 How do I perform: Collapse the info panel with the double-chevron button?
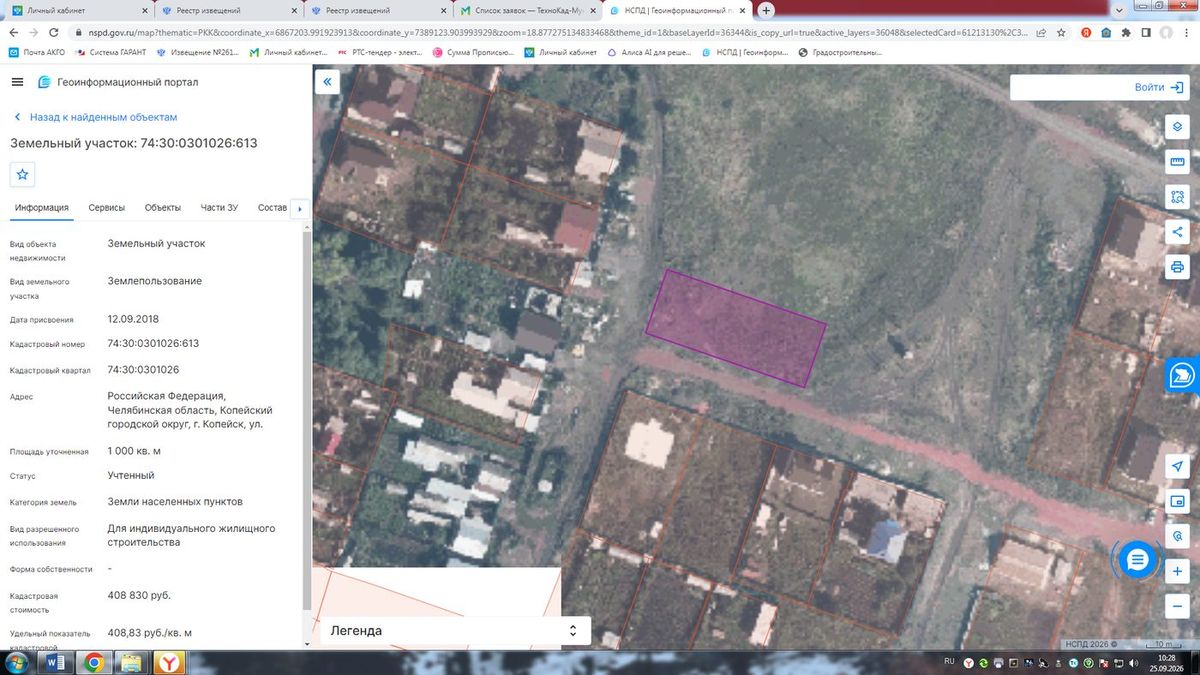point(327,82)
